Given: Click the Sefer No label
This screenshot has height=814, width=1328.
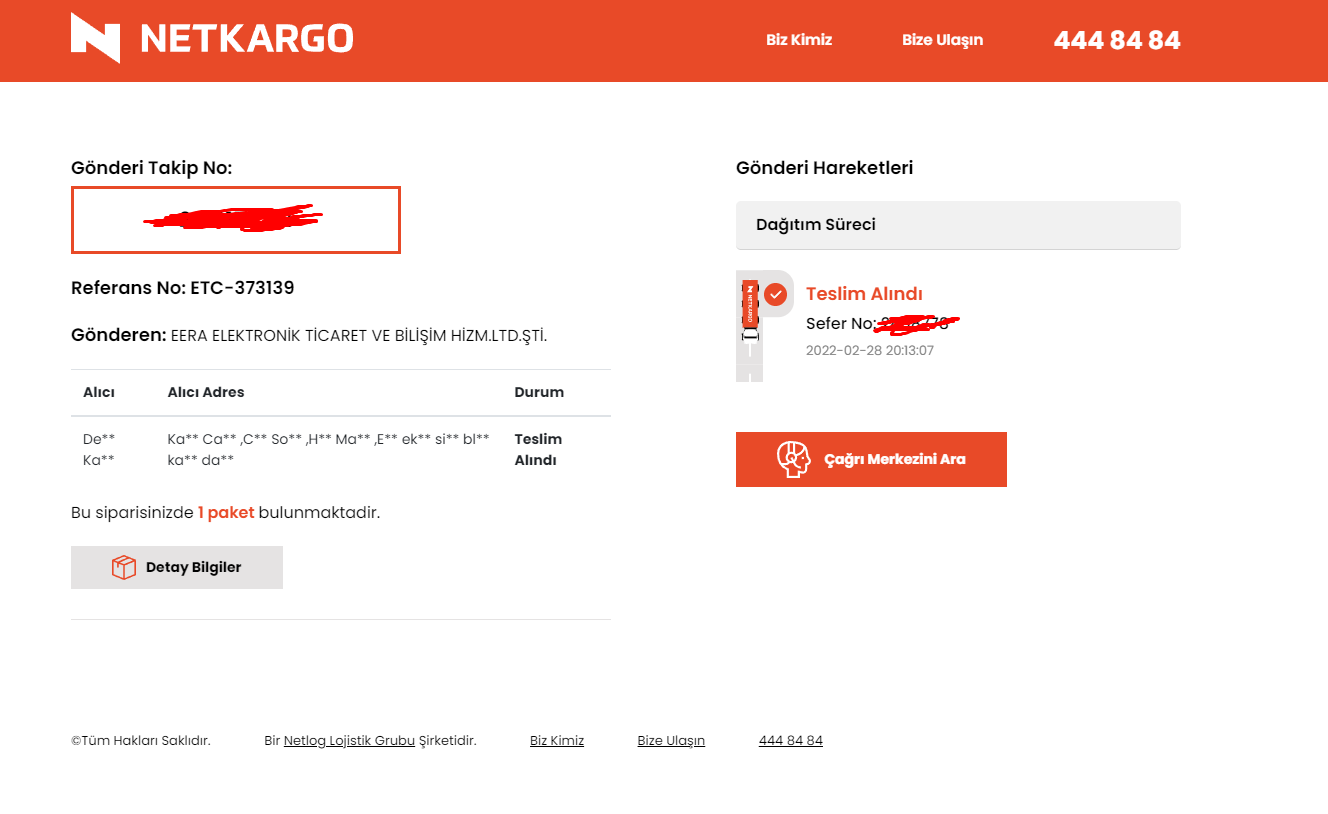Looking at the screenshot, I should point(841,324).
